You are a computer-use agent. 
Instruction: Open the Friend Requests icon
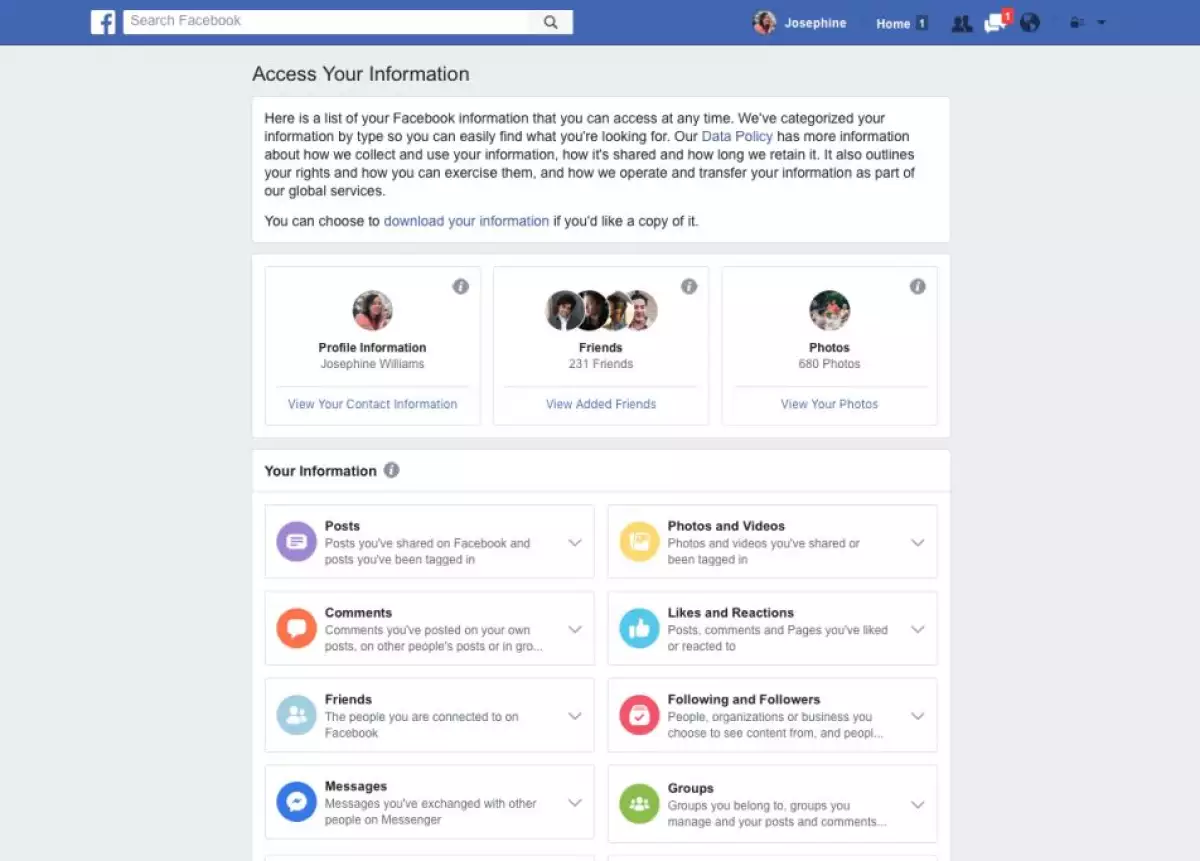click(x=961, y=22)
